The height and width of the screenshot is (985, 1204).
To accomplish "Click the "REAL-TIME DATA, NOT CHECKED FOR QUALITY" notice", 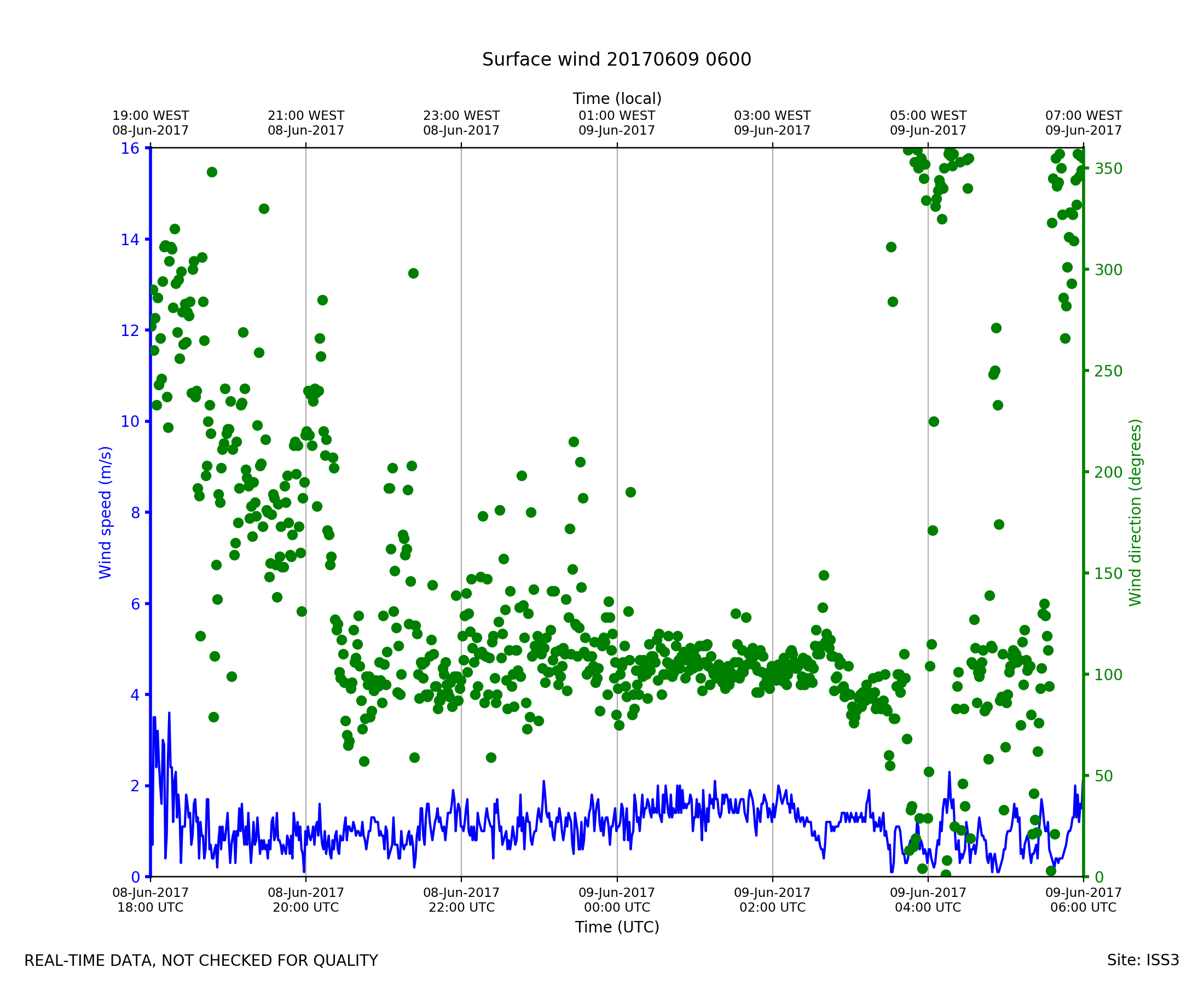I will (201, 960).
